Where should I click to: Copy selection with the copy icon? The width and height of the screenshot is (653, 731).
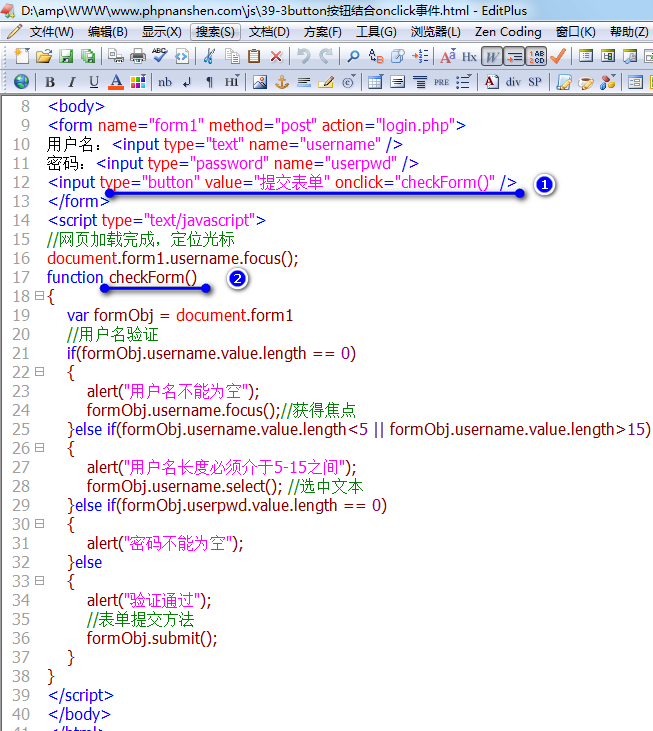pos(232,56)
